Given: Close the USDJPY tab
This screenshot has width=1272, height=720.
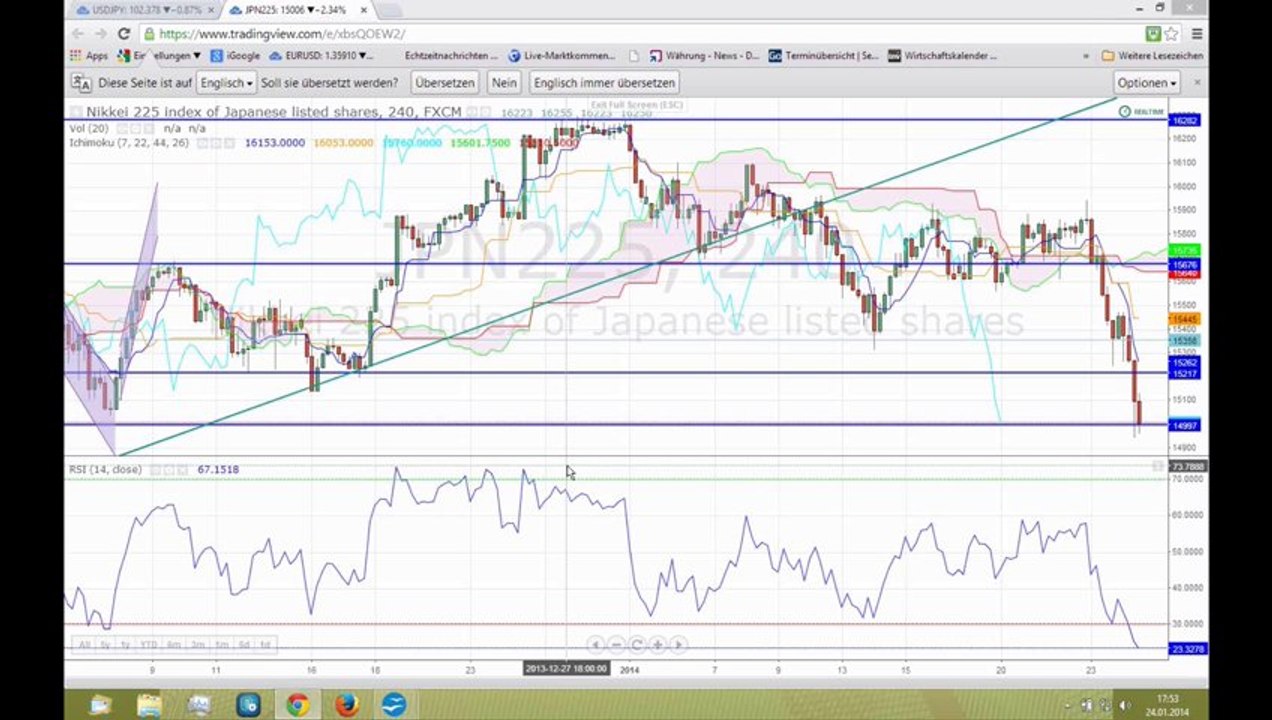Looking at the screenshot, I should pos(211,9).
